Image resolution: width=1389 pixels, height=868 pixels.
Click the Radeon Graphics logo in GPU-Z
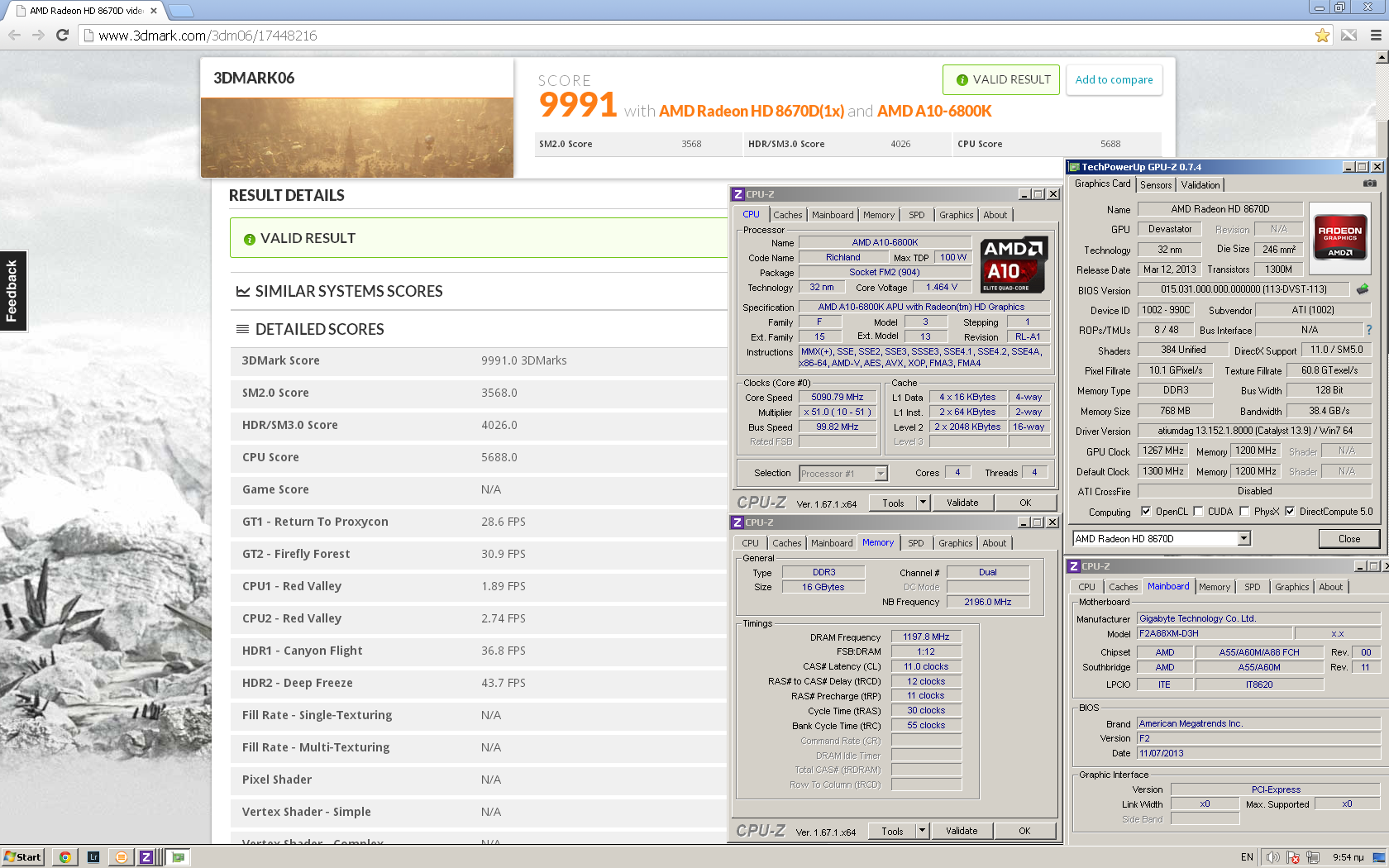click(1339, 238)
